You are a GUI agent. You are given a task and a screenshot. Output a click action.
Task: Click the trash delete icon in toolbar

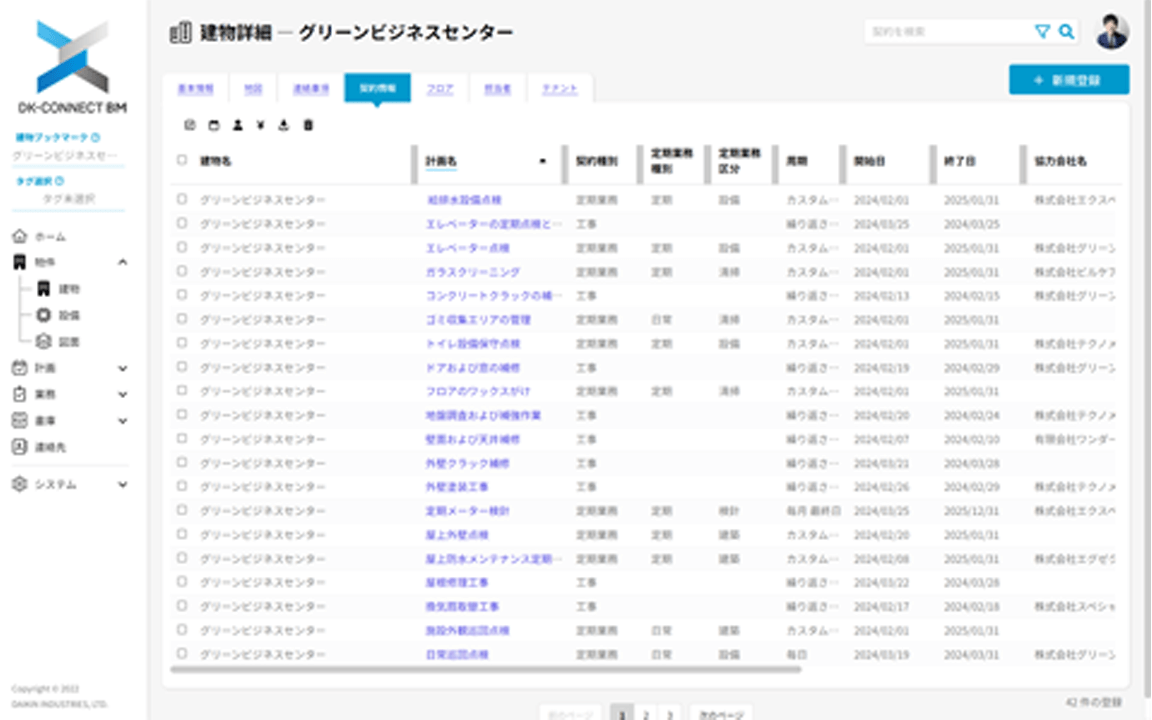(308, 126)
